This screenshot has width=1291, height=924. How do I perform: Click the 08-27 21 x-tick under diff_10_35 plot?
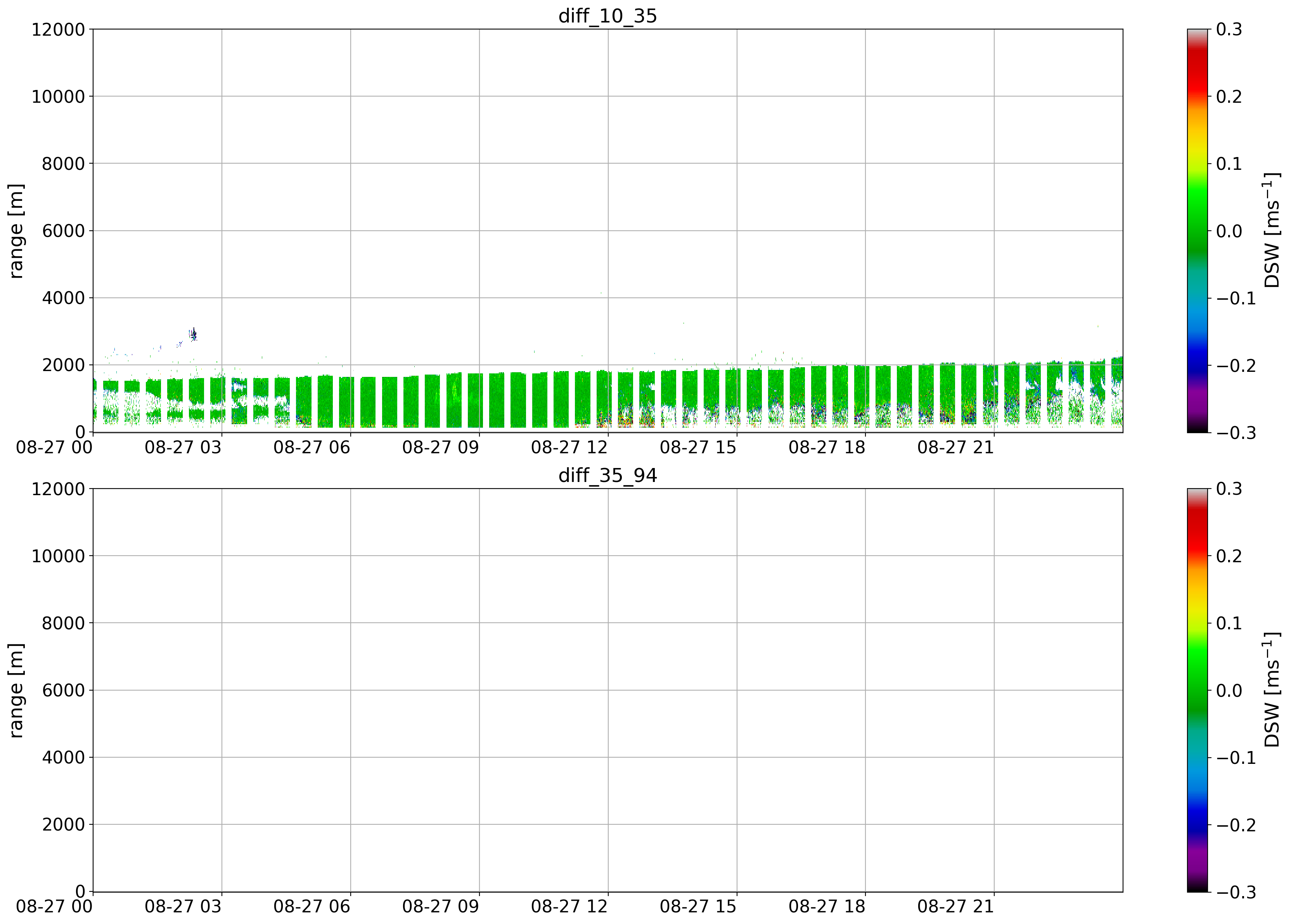click(x=956, y=448)
